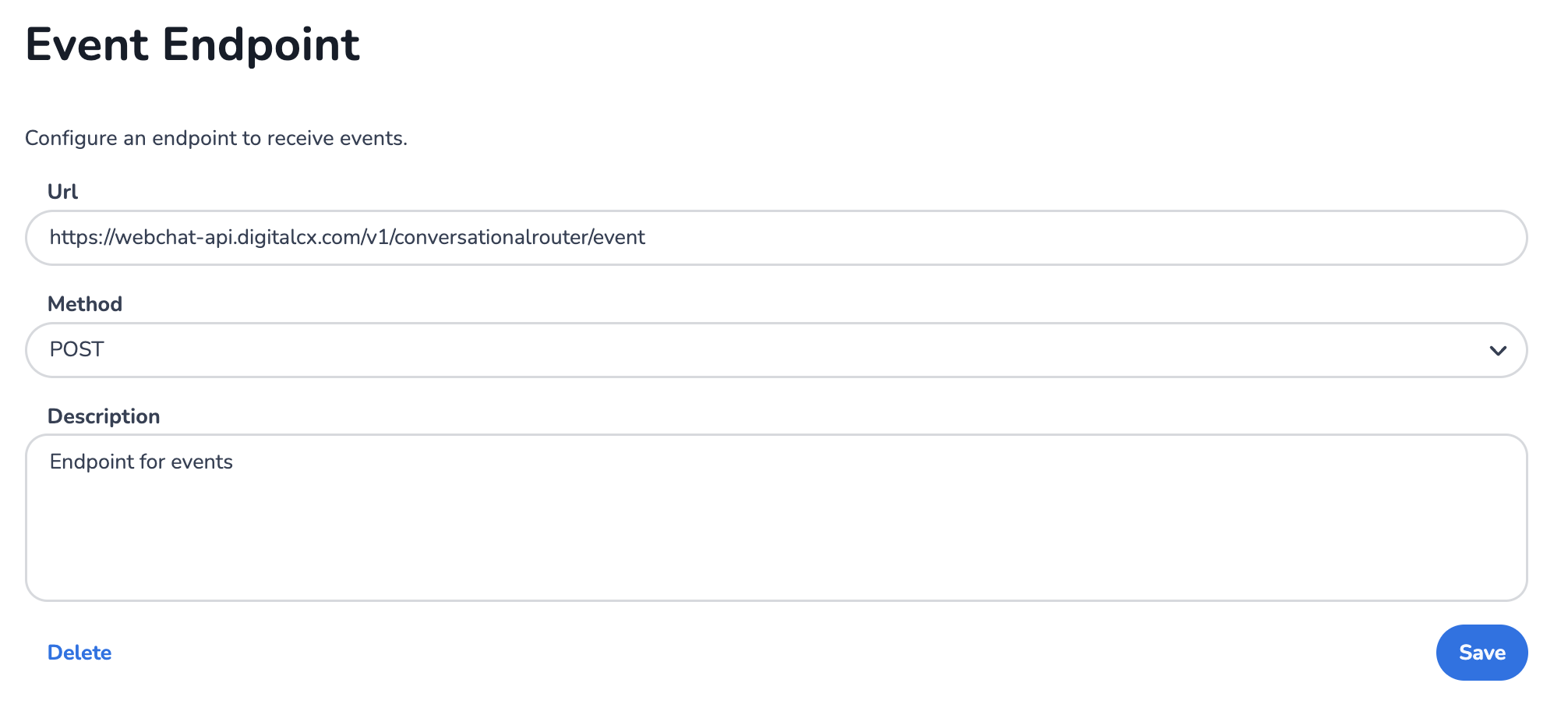Click the Url input field

[775, 238]
